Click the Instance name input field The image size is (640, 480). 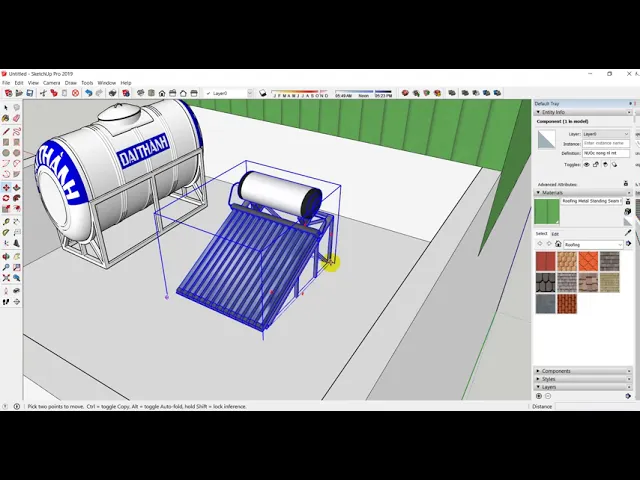pyautogui.click(x=606, y=143)
